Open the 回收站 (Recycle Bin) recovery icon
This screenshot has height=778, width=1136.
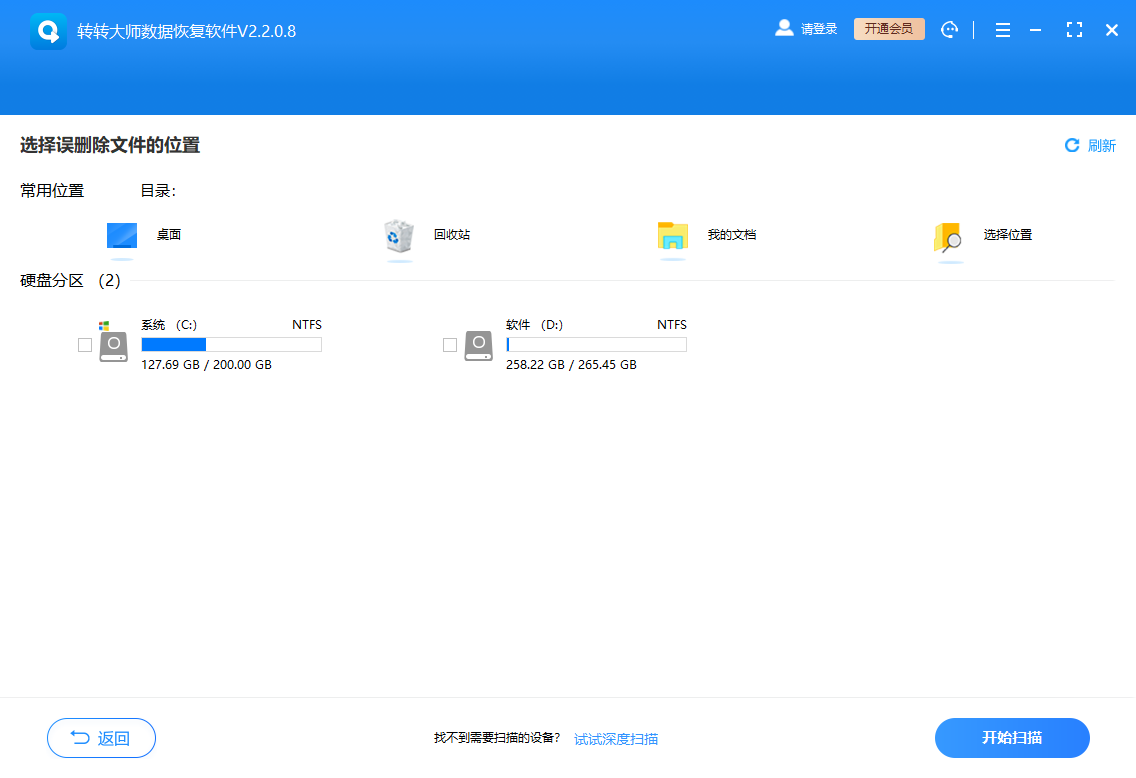point(398,238)
